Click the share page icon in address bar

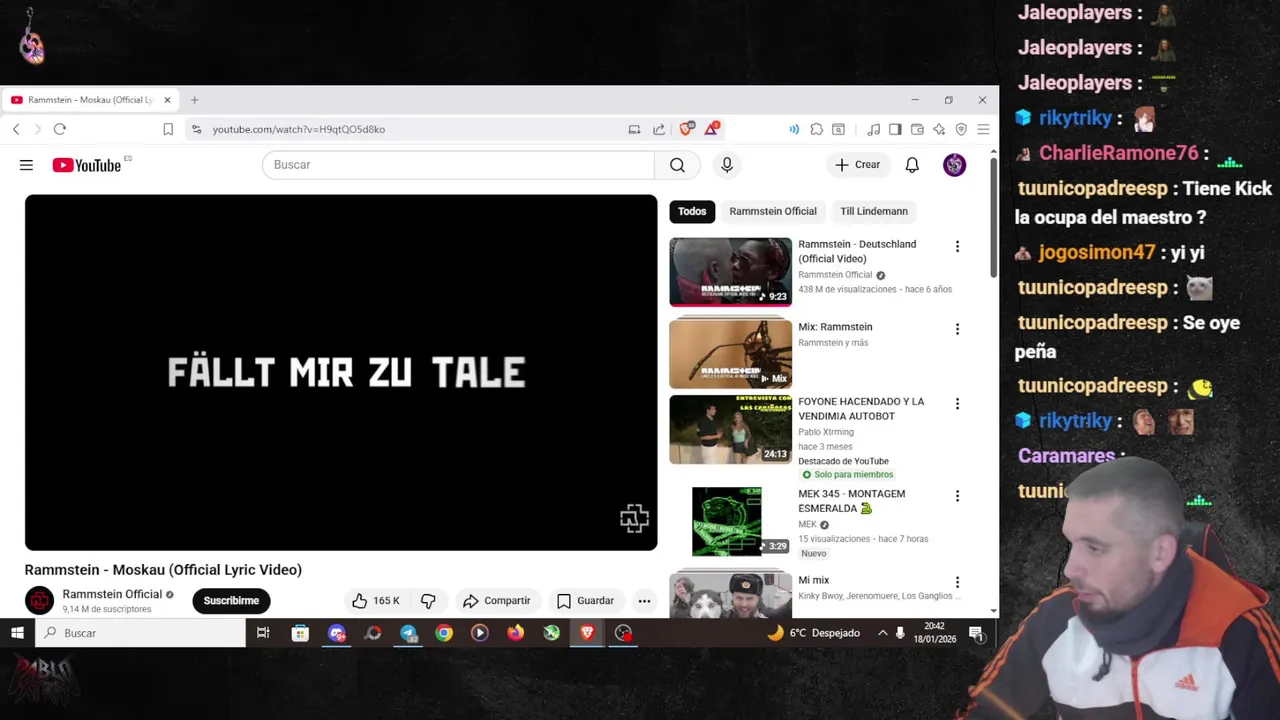659,129
